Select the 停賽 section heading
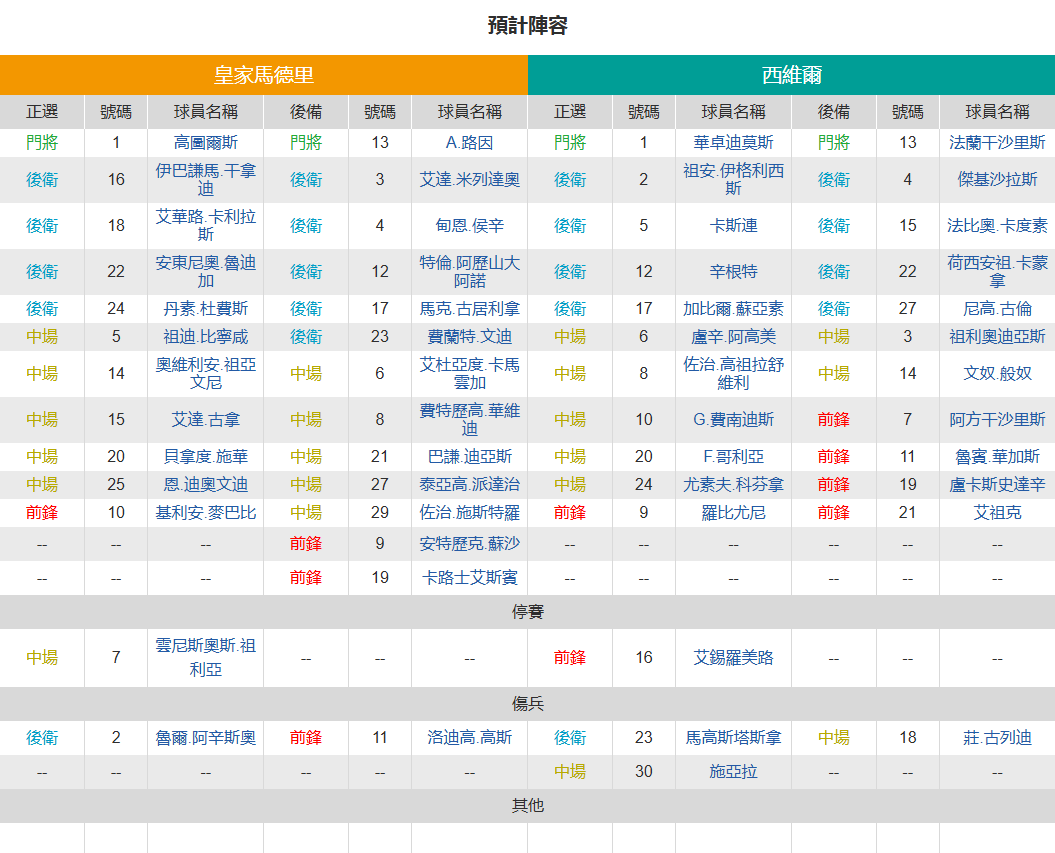1055x853 pixels. pyautogui.click(x=528, y=612)
